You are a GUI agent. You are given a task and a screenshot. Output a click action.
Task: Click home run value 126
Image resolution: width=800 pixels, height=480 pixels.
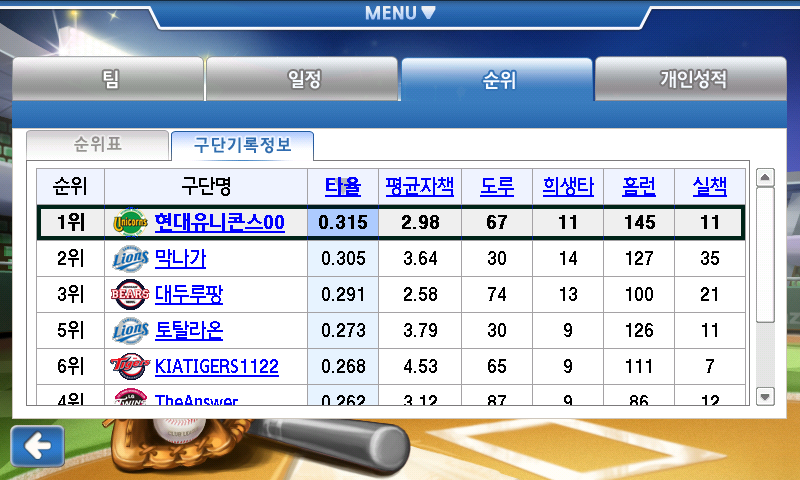639,331
